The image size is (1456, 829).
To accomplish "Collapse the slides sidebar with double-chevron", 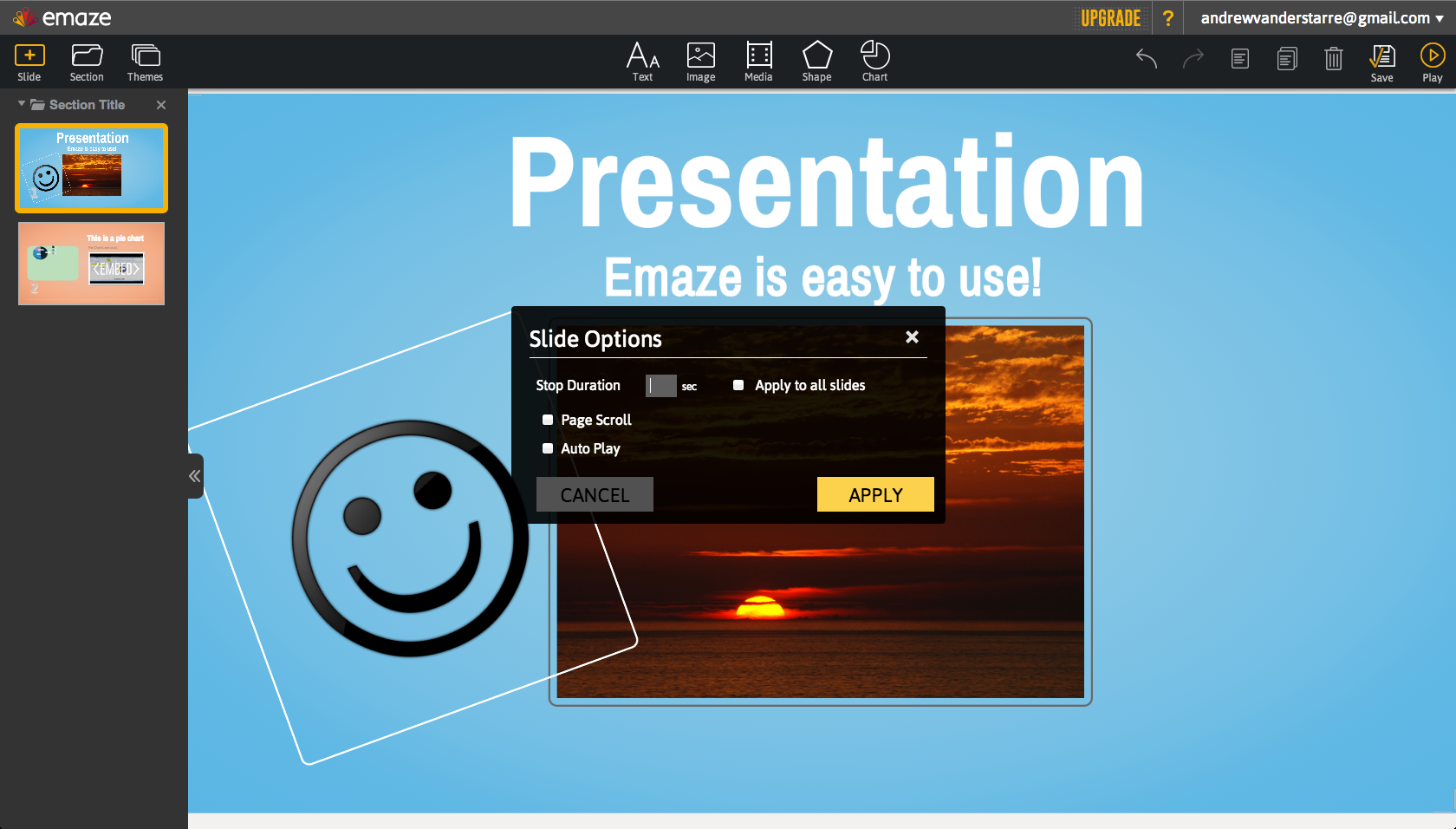I will pos(195,476).
